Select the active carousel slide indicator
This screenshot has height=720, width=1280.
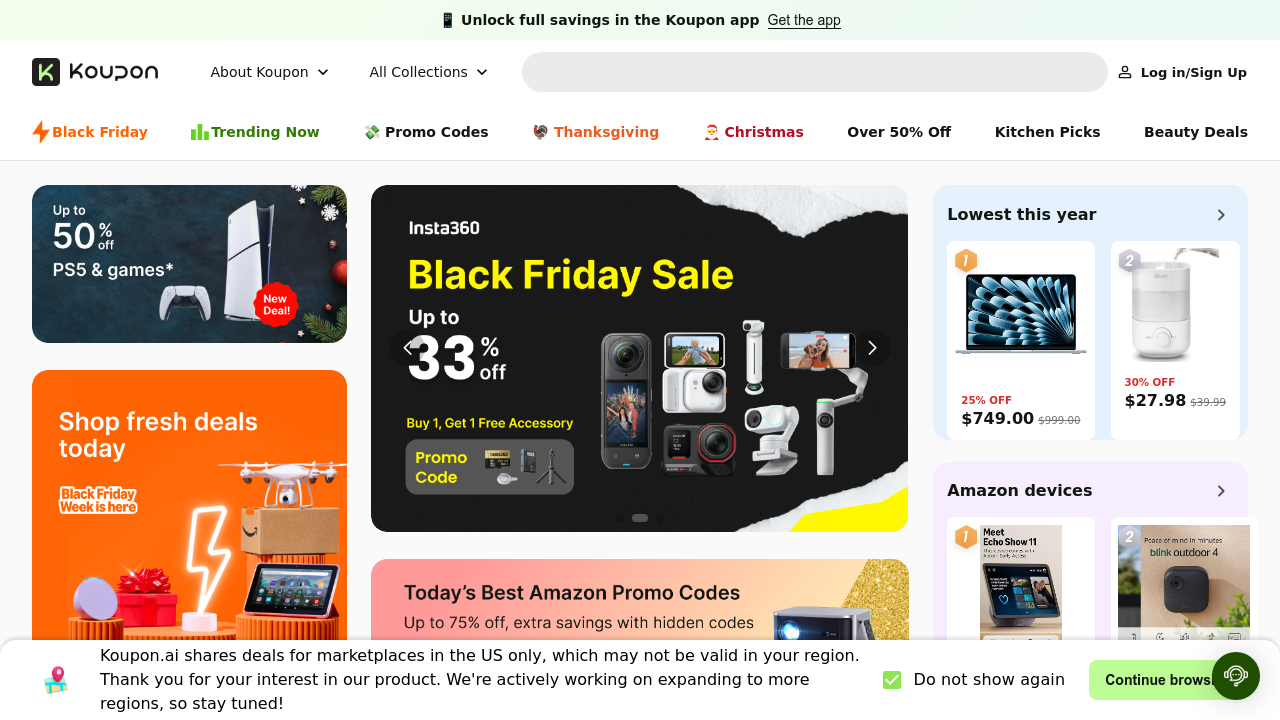pos(640,518)
